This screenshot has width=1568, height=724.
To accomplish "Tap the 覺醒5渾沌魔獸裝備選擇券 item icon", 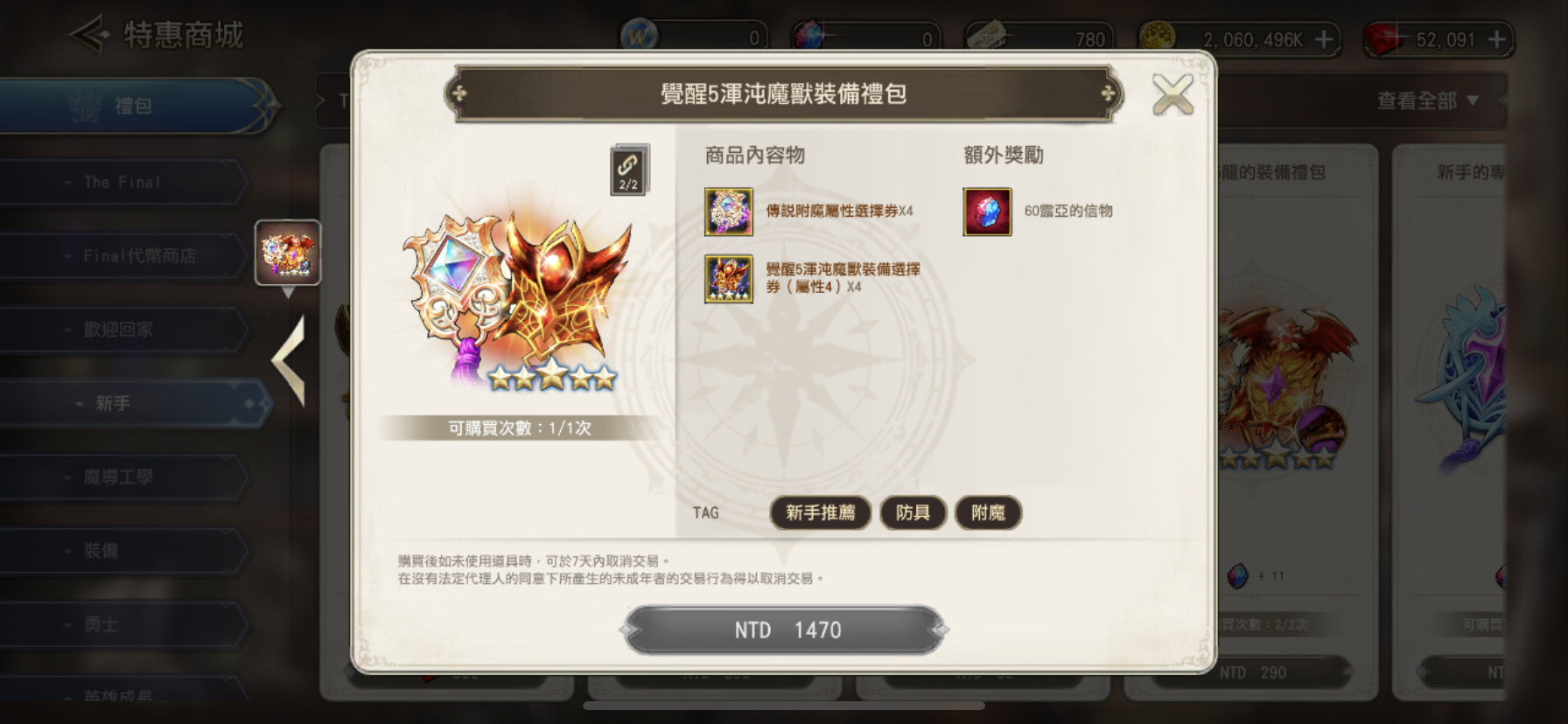I will pos(729,279).
